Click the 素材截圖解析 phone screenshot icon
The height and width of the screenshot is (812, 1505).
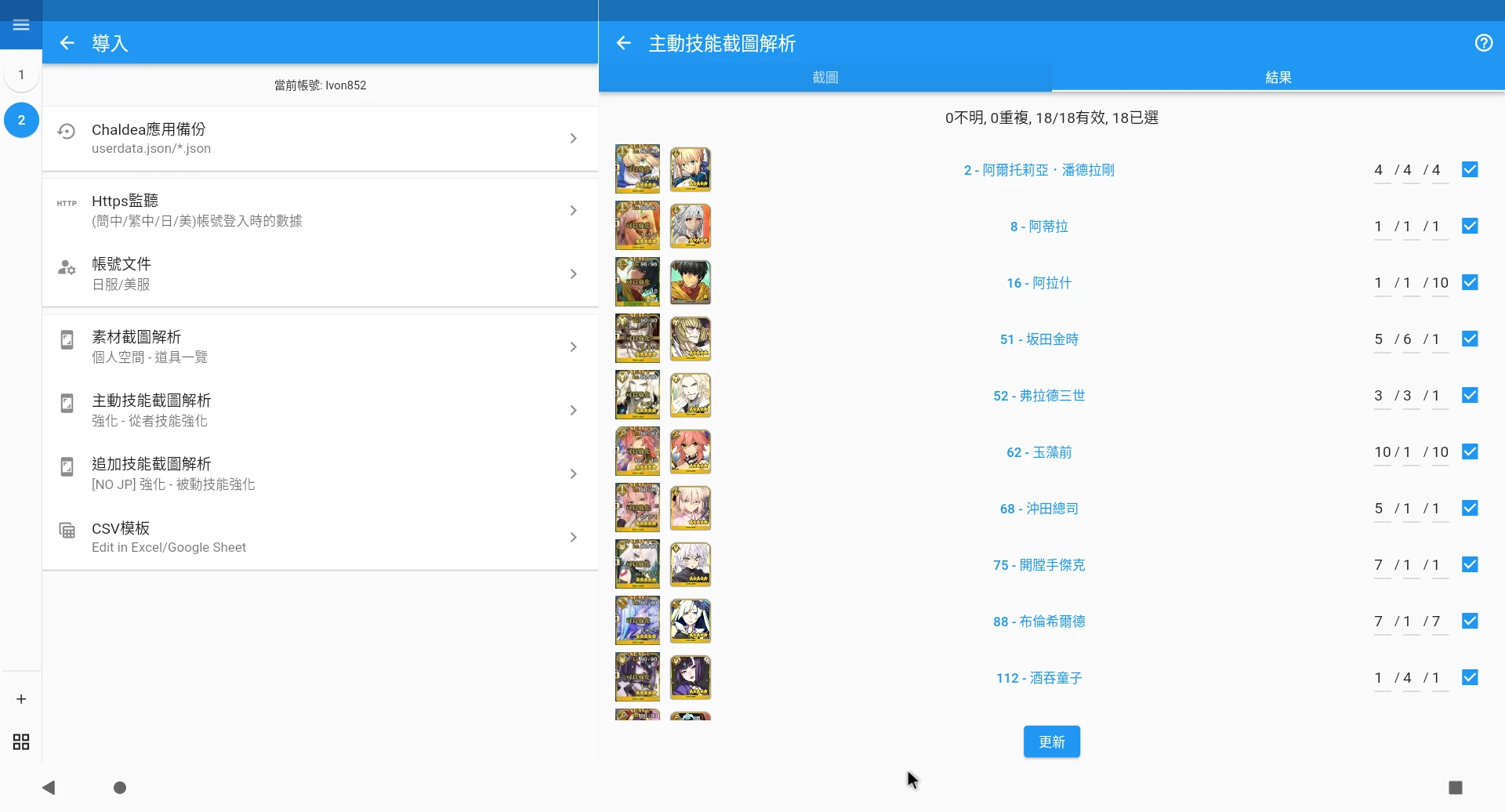[x=67, y=340]
